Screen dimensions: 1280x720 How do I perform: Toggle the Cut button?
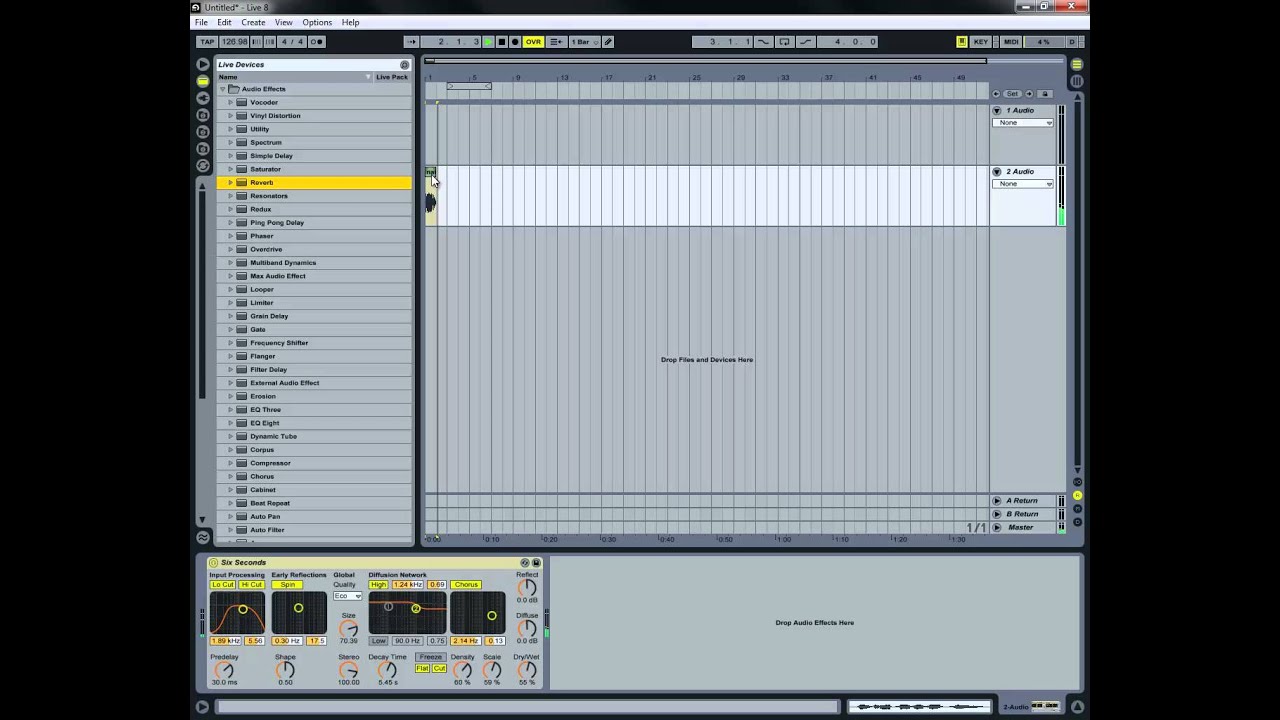tap(439, 668)
